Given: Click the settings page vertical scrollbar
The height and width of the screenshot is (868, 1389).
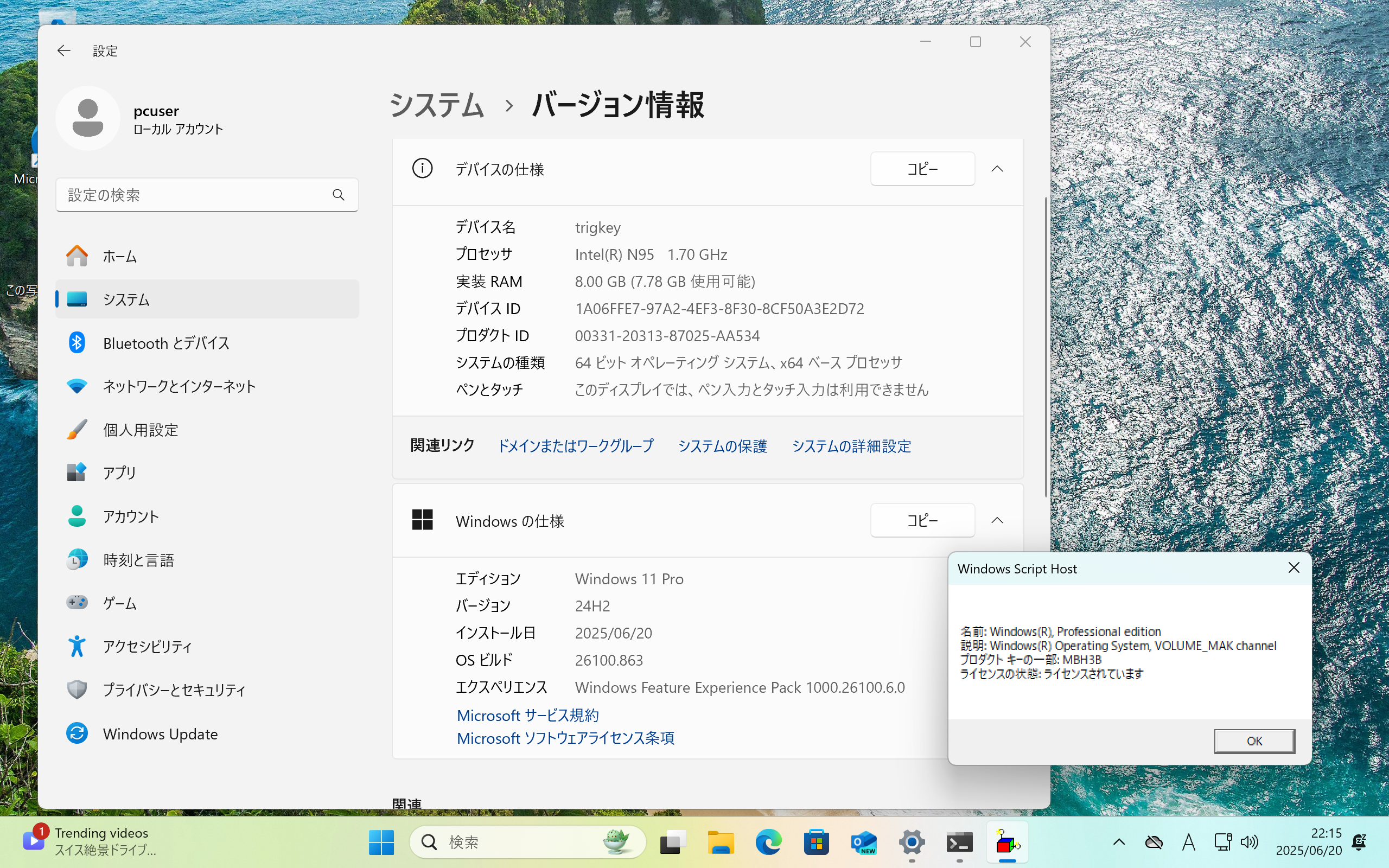Looking at the screenshot, I should click(1046, 347).
